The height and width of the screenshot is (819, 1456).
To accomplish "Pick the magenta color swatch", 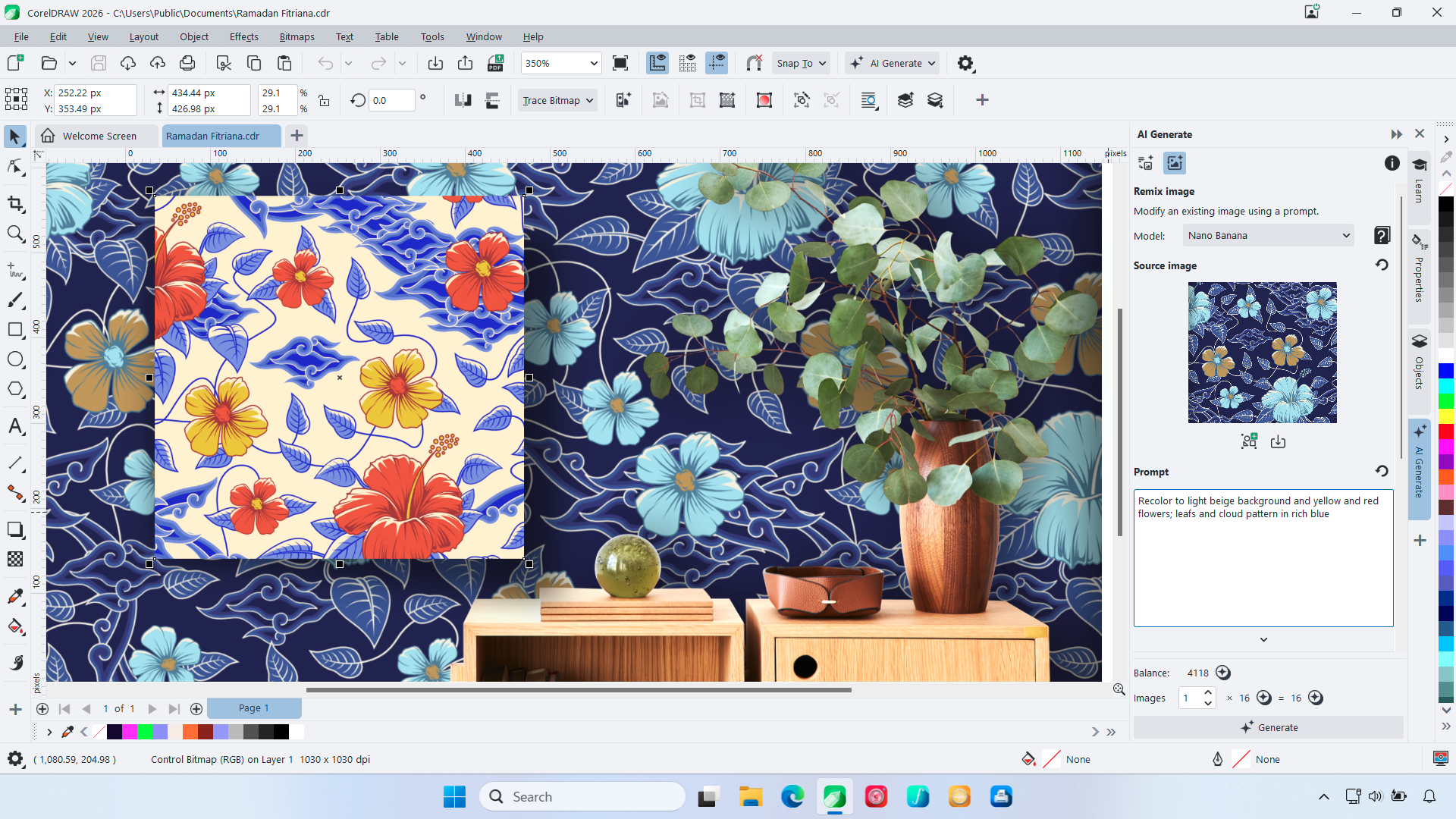I will click(130, 732).
